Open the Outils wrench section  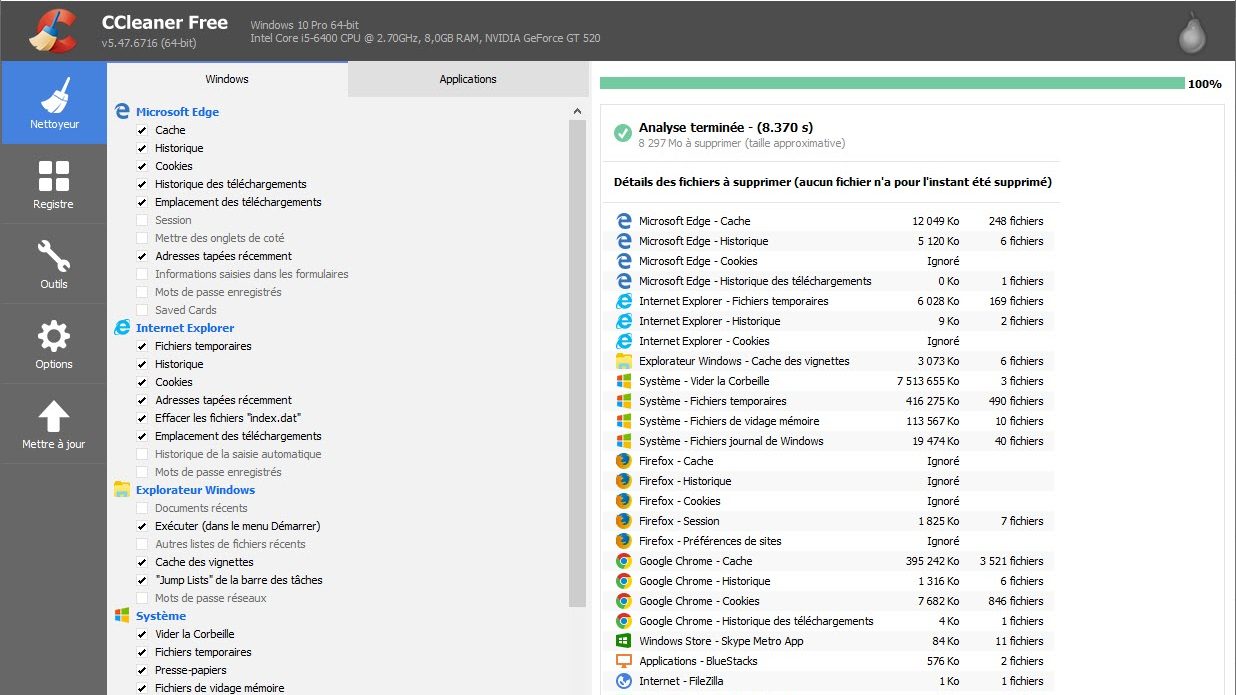(x=54, y=264)
